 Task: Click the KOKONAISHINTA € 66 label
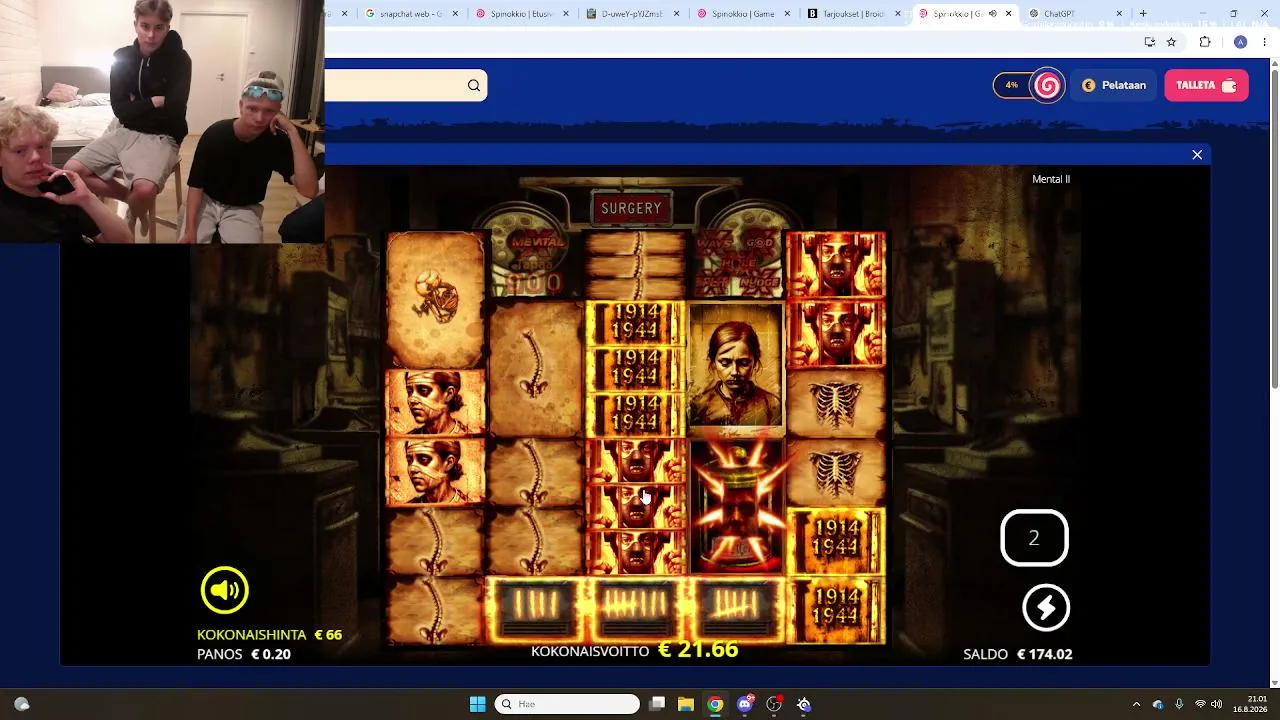(x=269, y=635)
